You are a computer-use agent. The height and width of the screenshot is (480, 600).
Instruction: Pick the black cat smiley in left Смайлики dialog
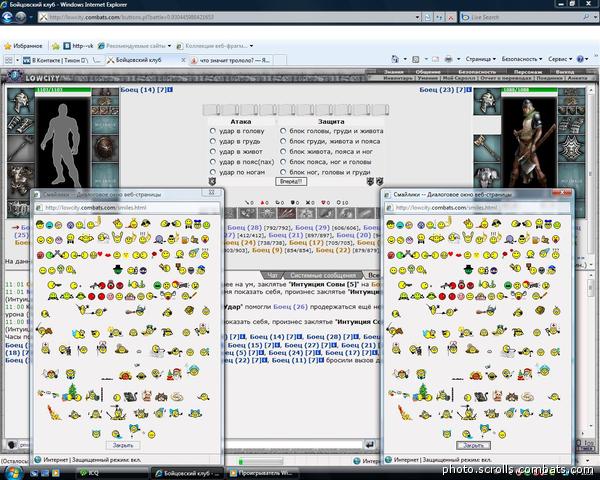coord(130,397)
